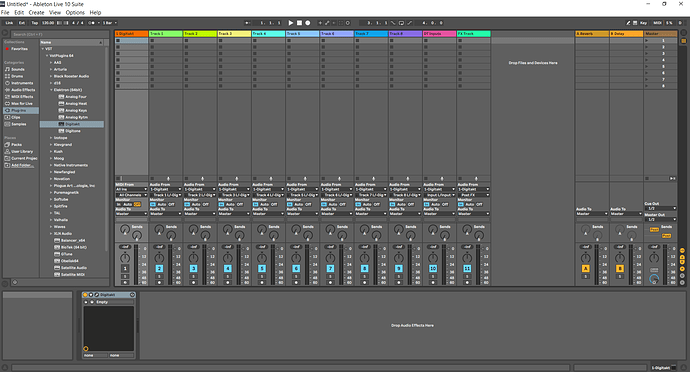Open the Help menu

click(95, 12)
